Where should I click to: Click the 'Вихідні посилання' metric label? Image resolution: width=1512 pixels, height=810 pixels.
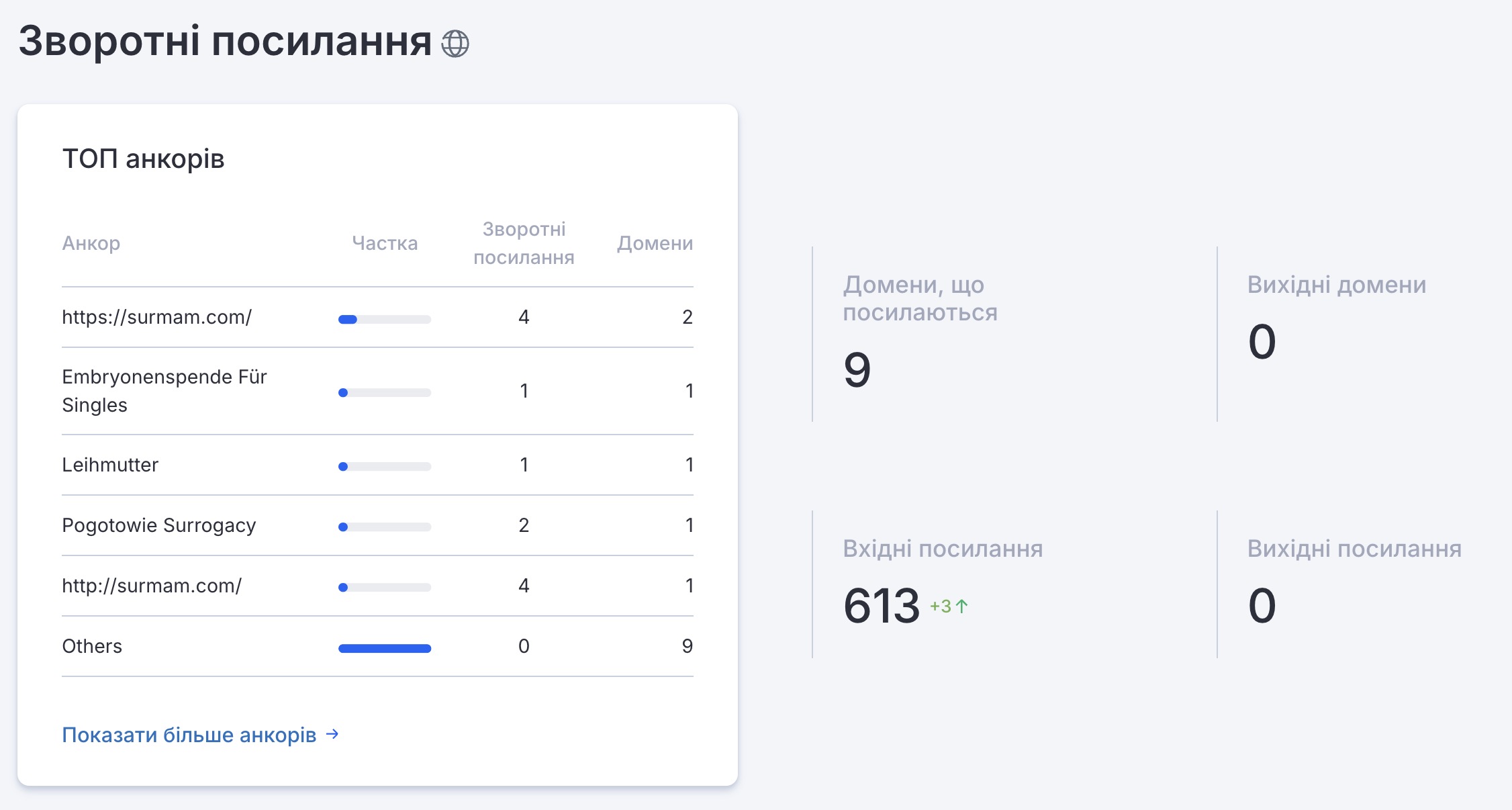click(x=1354, y=549)
